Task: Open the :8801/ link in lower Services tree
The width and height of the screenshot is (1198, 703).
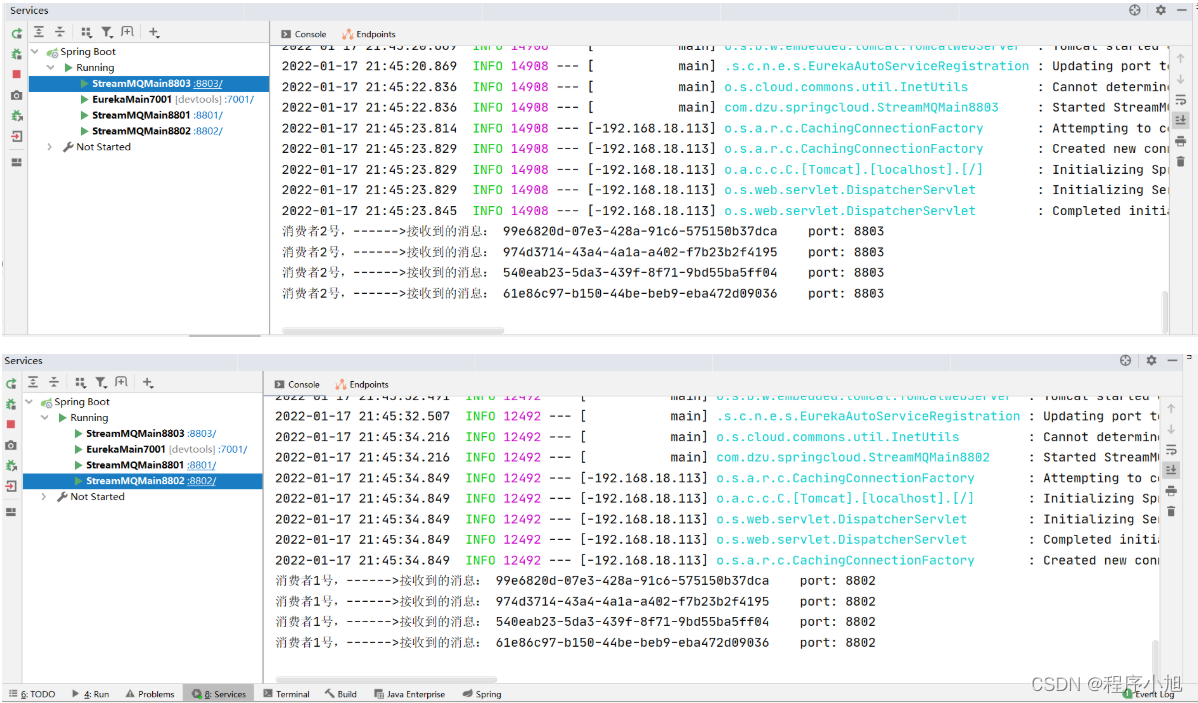Action: pos(202,465)
